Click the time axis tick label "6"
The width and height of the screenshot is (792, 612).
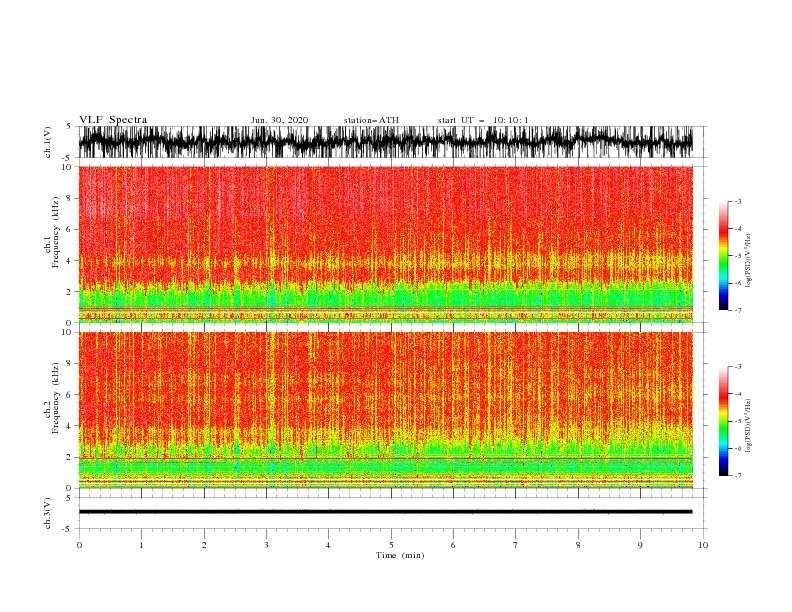pyautogui.click(x=453, y=545)
